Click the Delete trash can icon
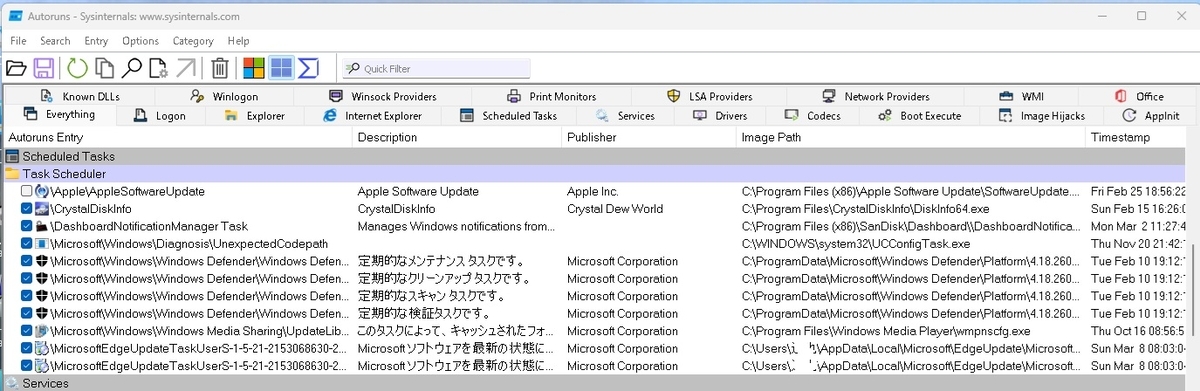1200x391 pixels. [220, 68]
